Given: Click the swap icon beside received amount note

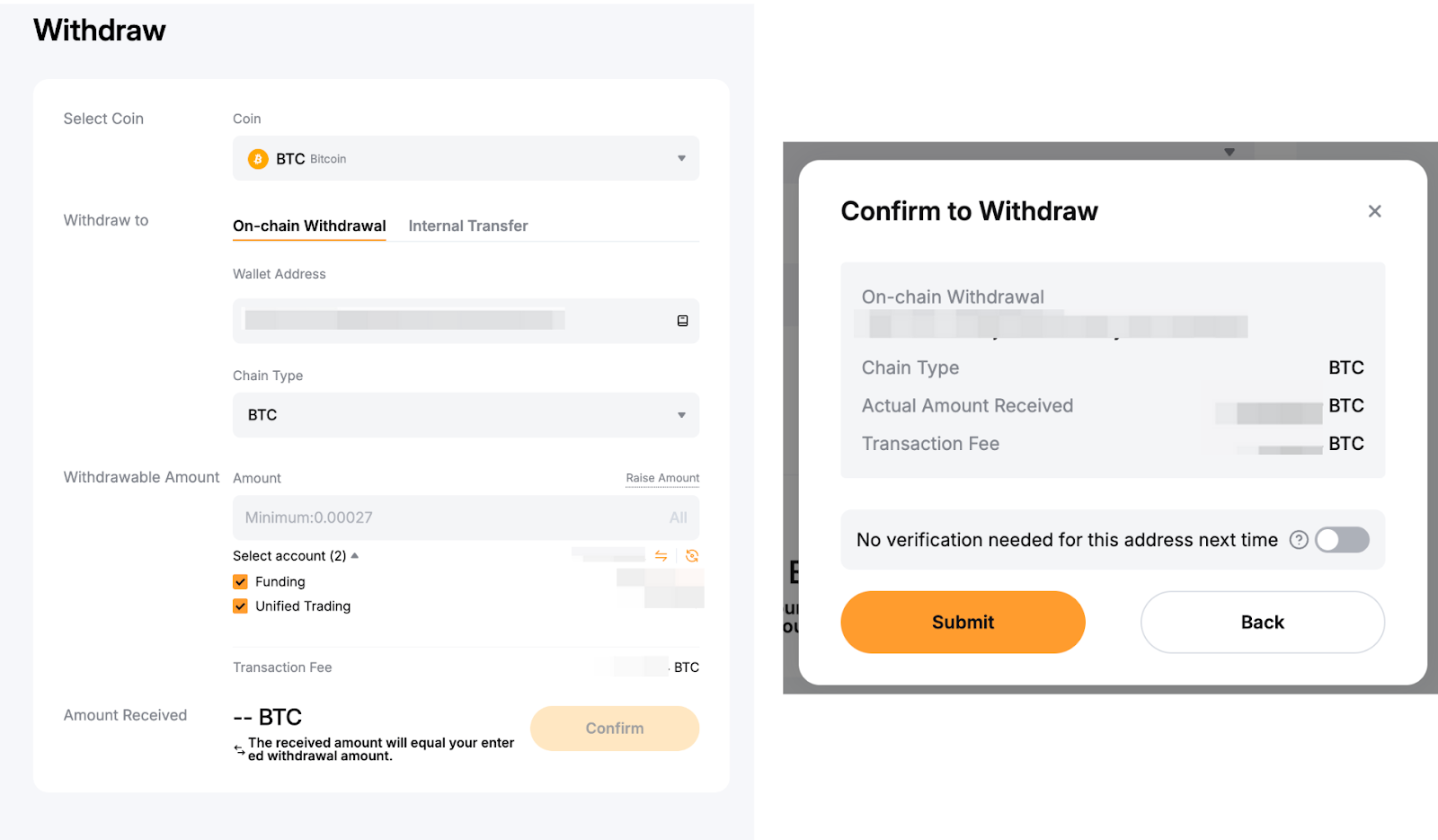Looking at the screenshot, I should click(239, 749).
